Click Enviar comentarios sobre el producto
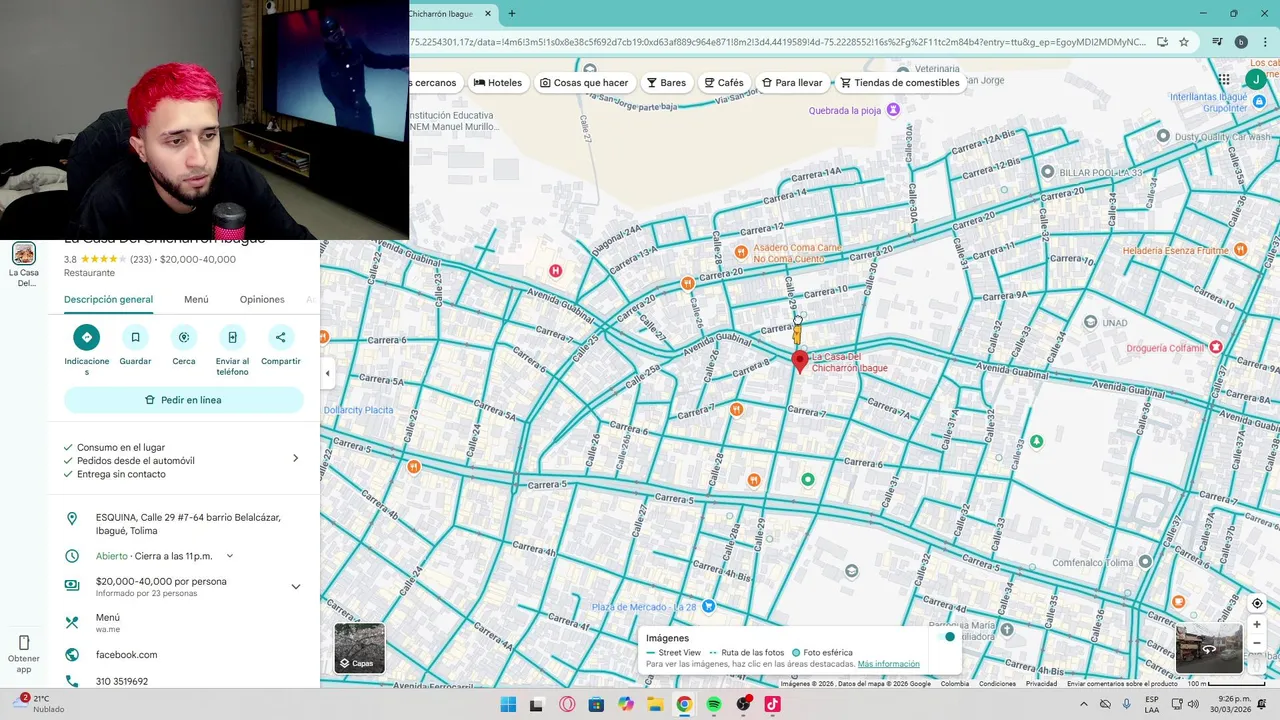 tap(1122, 684)
